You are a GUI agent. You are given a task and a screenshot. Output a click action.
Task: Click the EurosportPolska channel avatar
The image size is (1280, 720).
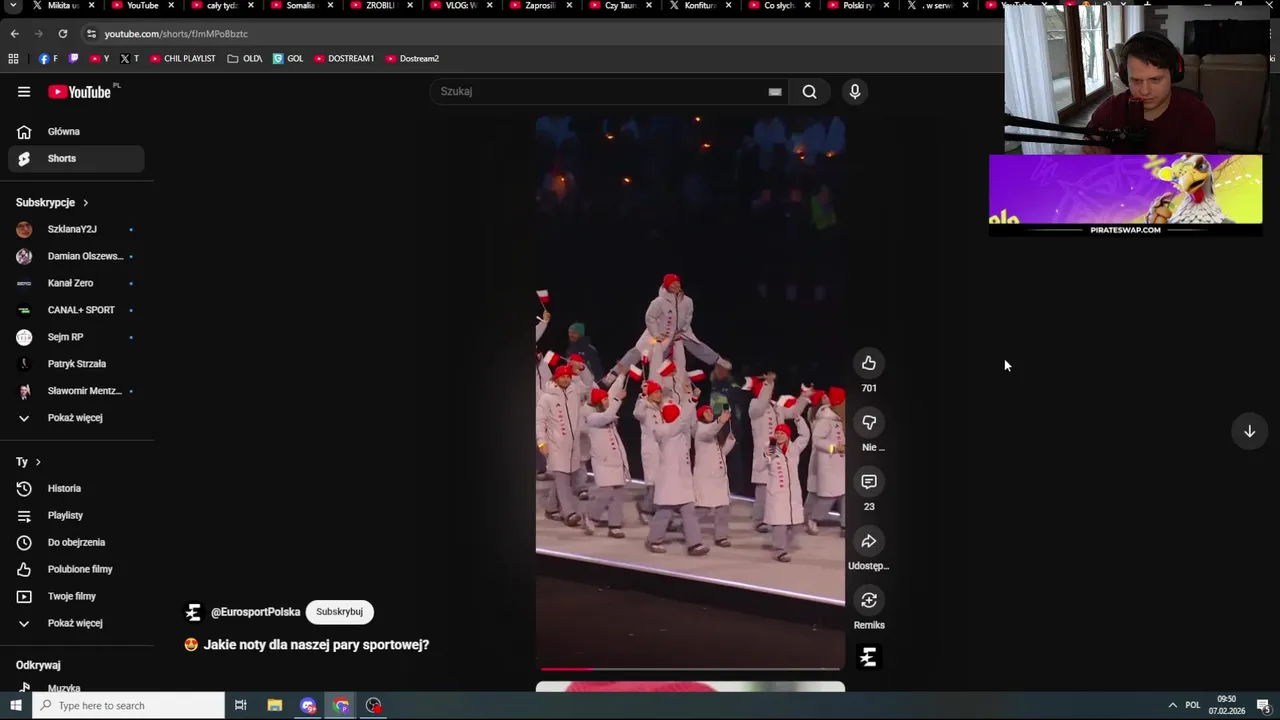[x=193, y=612]
